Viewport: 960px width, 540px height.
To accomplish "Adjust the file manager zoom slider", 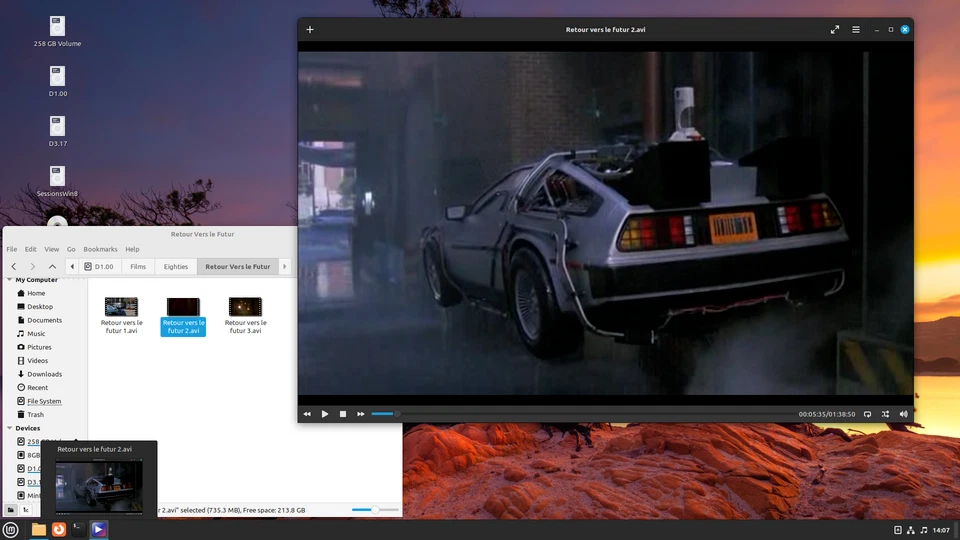I will click(x=375, y=509).
